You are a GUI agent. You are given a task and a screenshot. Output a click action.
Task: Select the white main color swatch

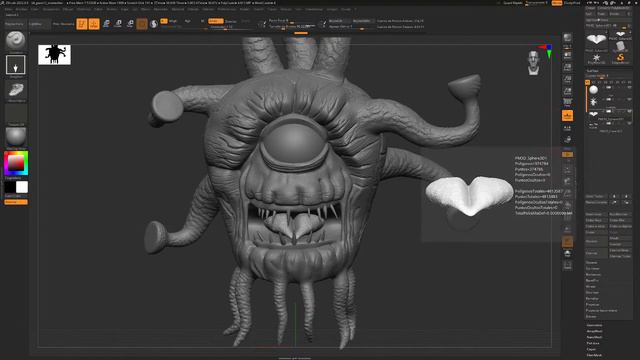pos(22,187)
